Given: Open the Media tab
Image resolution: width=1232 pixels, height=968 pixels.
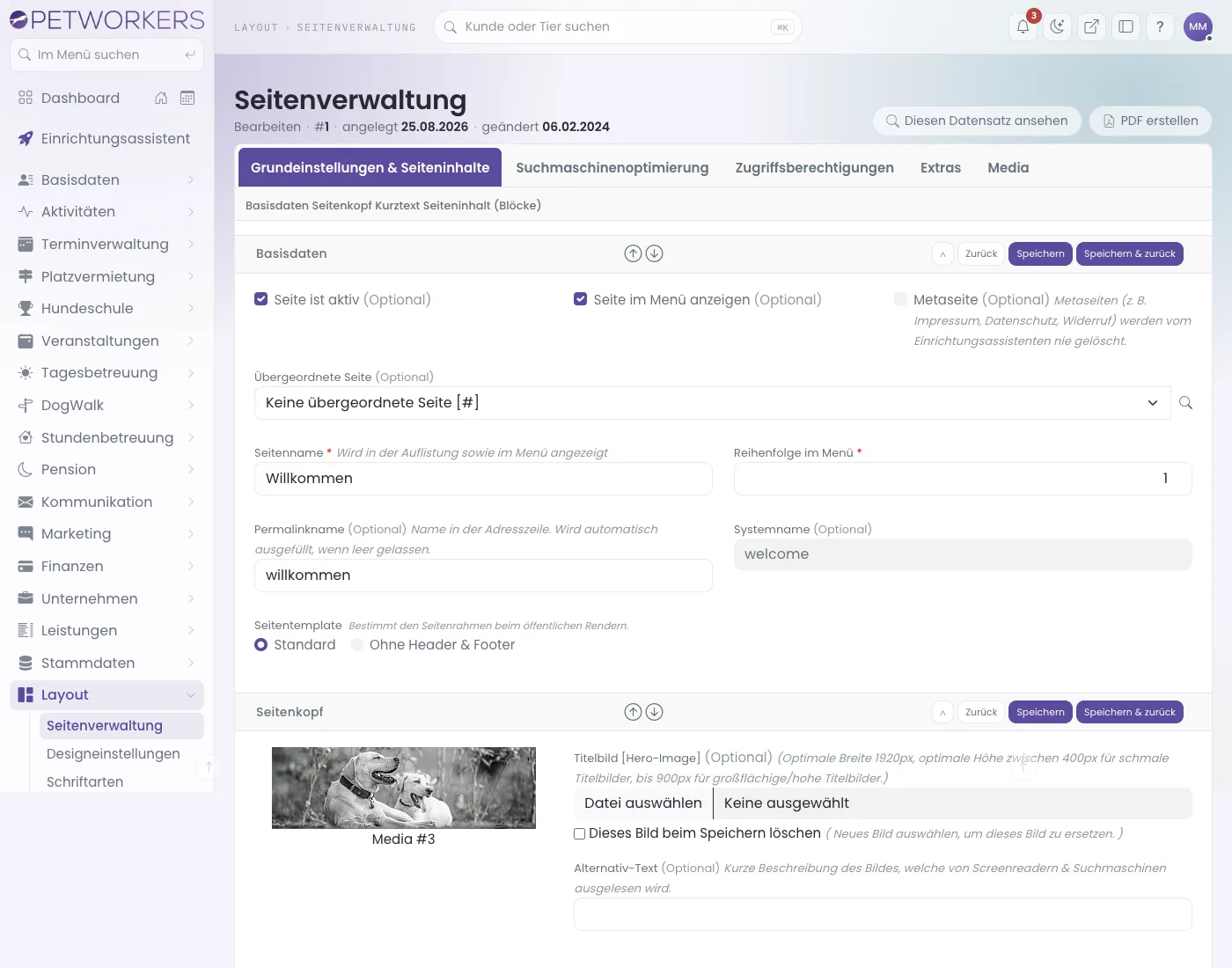Looking at the screenshot, I should [1008, 167].
